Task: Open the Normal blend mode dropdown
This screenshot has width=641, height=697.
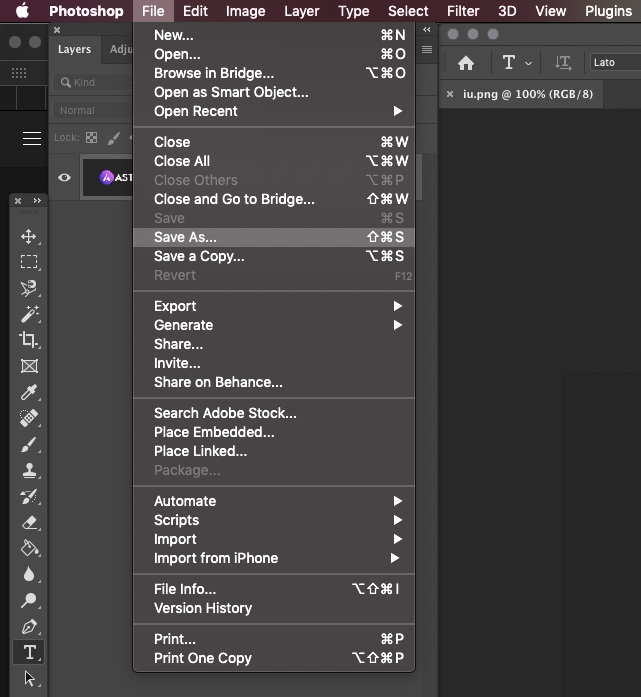Action: point(92,110)
